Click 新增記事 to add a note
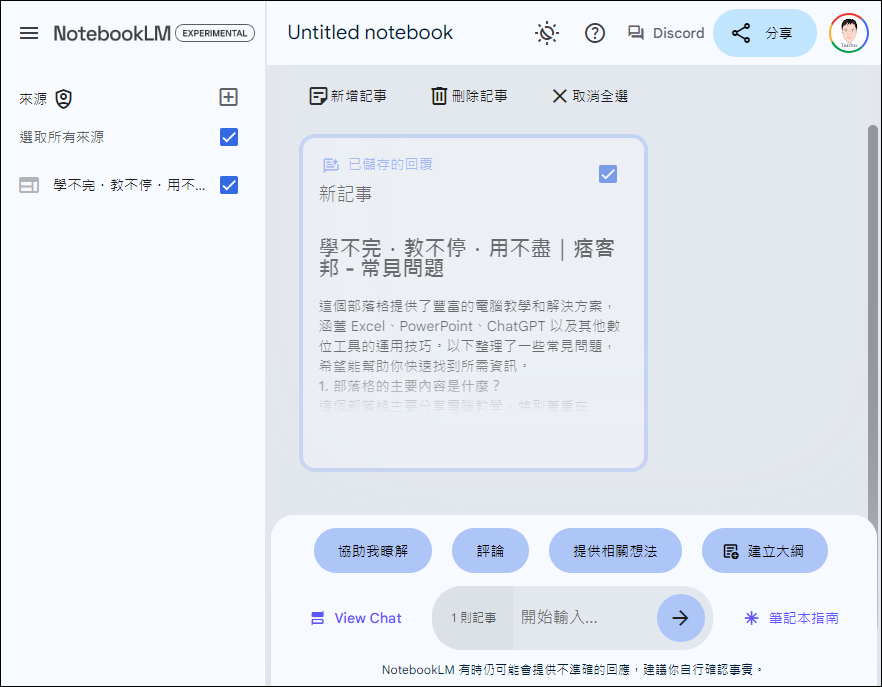Screen dimensions: 882x687 point(348,96)
